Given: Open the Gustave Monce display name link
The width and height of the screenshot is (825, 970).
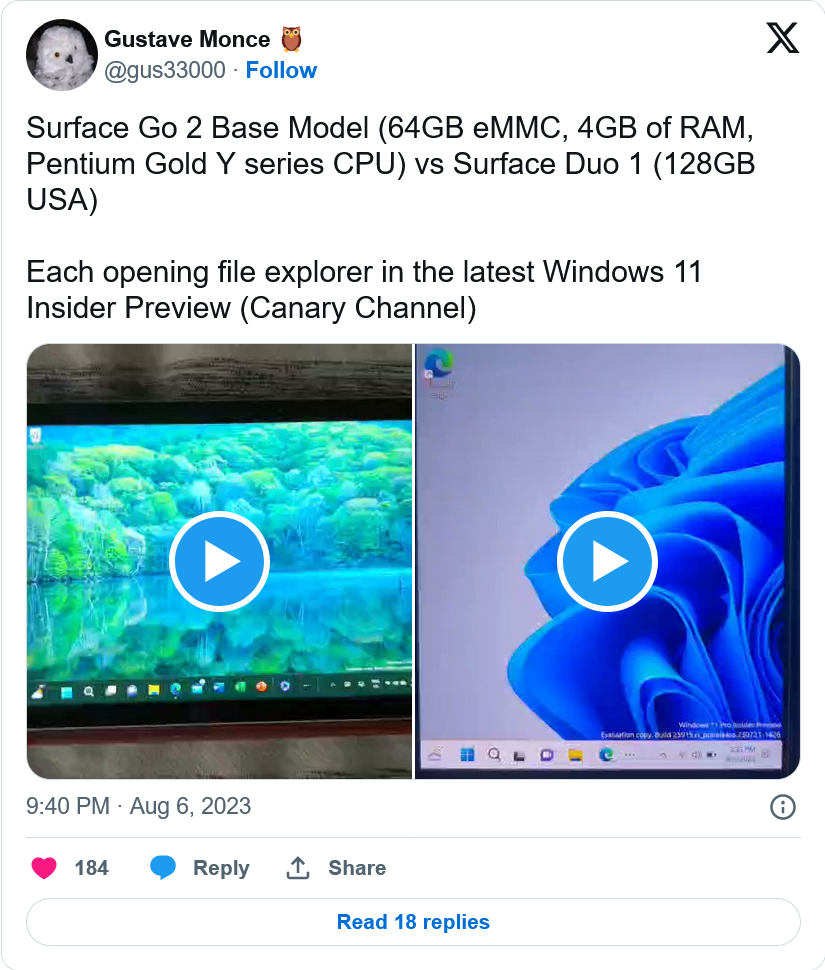Looking at the screenshot, I should pyautogui.click(x=187, y=39).
